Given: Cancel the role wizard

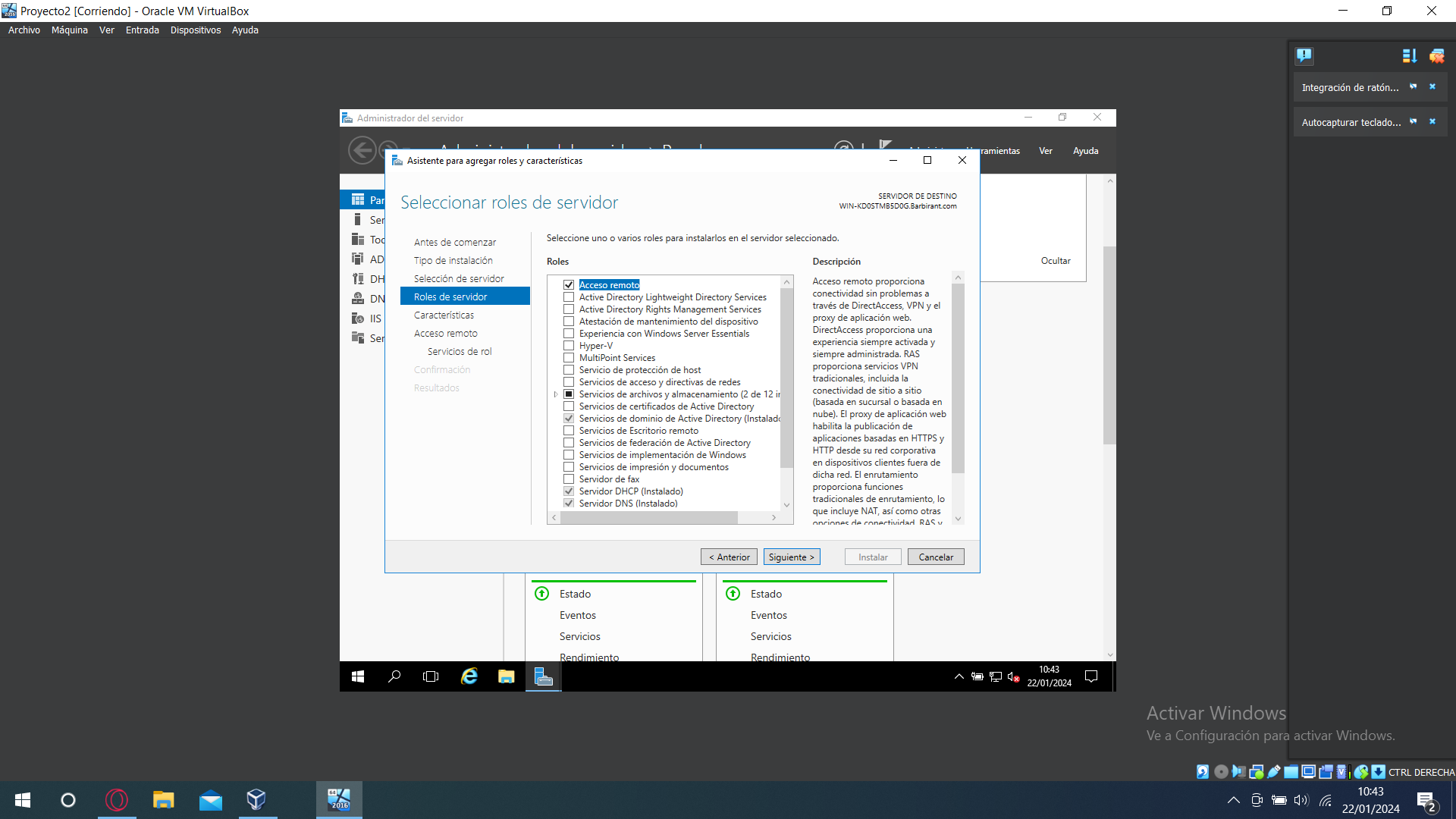Looking at the screenshot, I should pyautogui.click(x=936, y=557).
